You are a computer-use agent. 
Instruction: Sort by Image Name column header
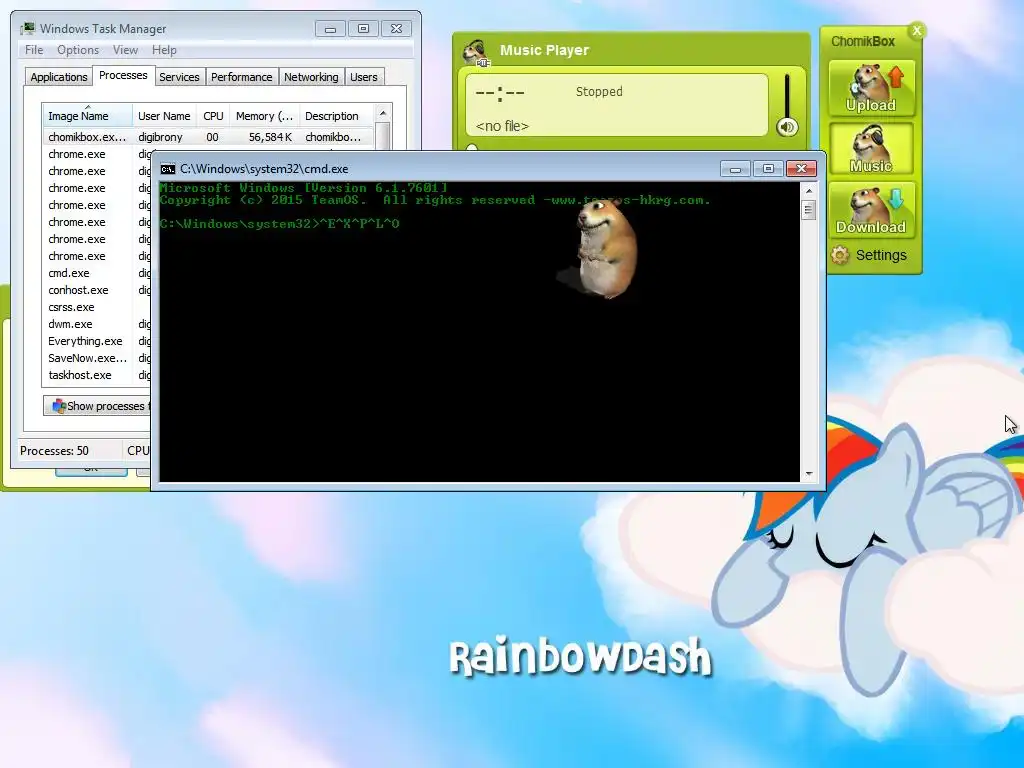coord(87,116)
